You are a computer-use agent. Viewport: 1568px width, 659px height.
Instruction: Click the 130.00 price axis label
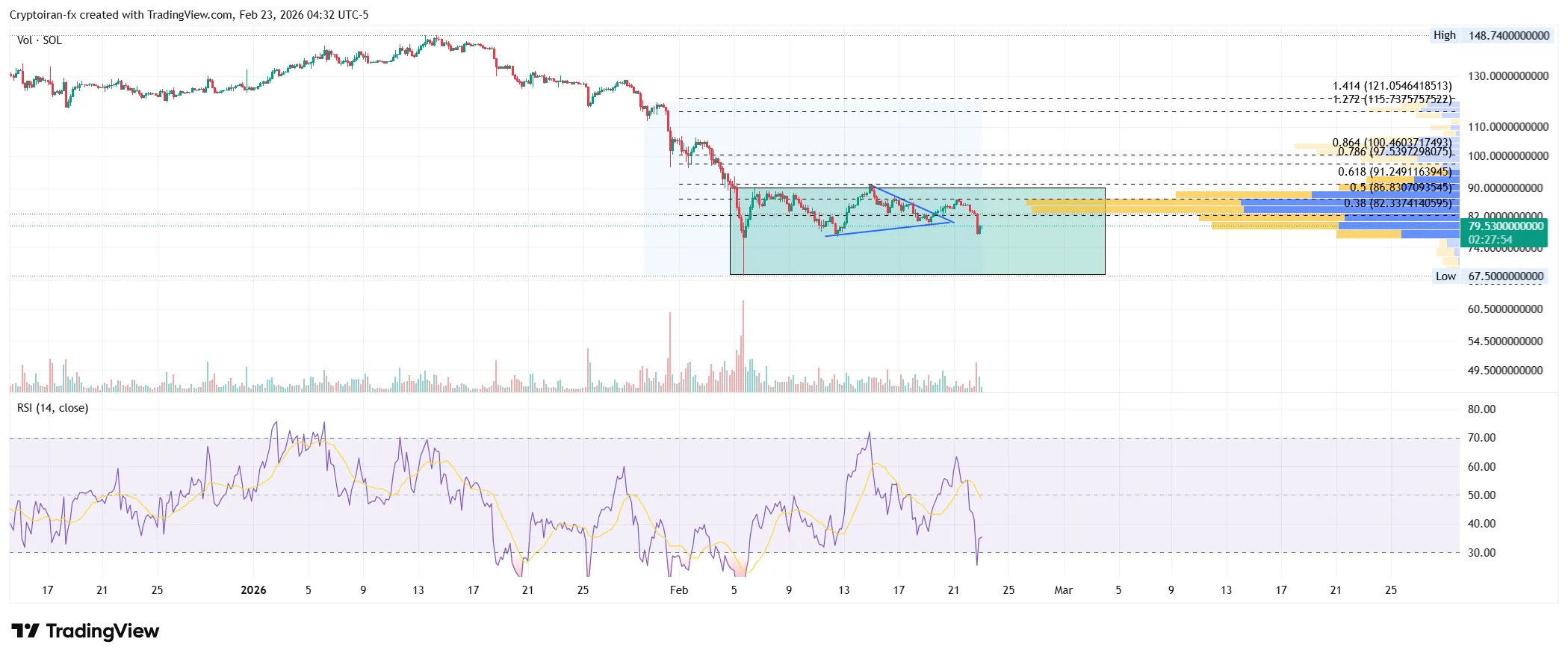click(x=1507, y=76)
